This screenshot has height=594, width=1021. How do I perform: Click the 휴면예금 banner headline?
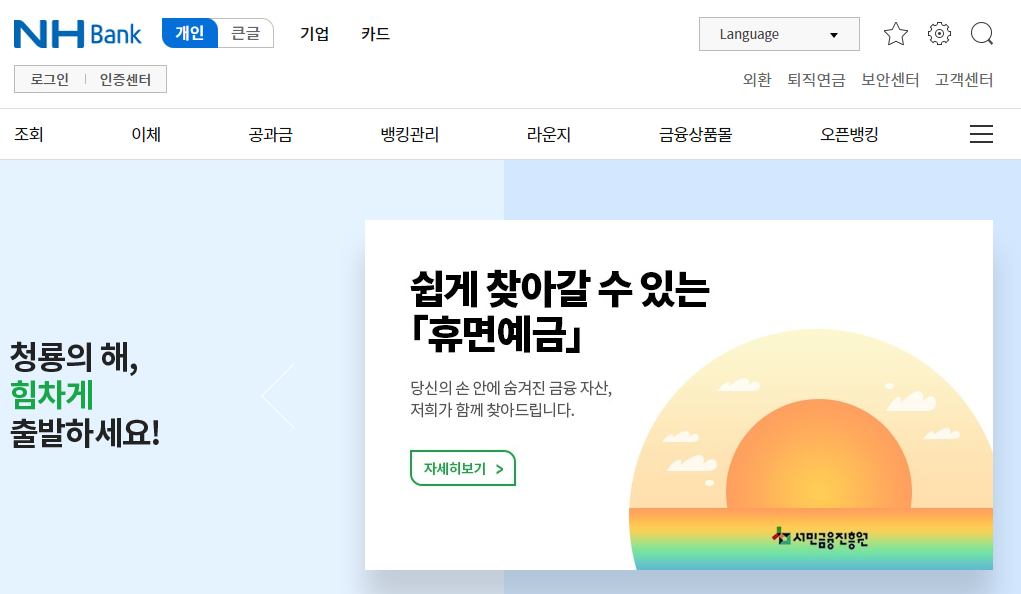(x=560, y=311)
